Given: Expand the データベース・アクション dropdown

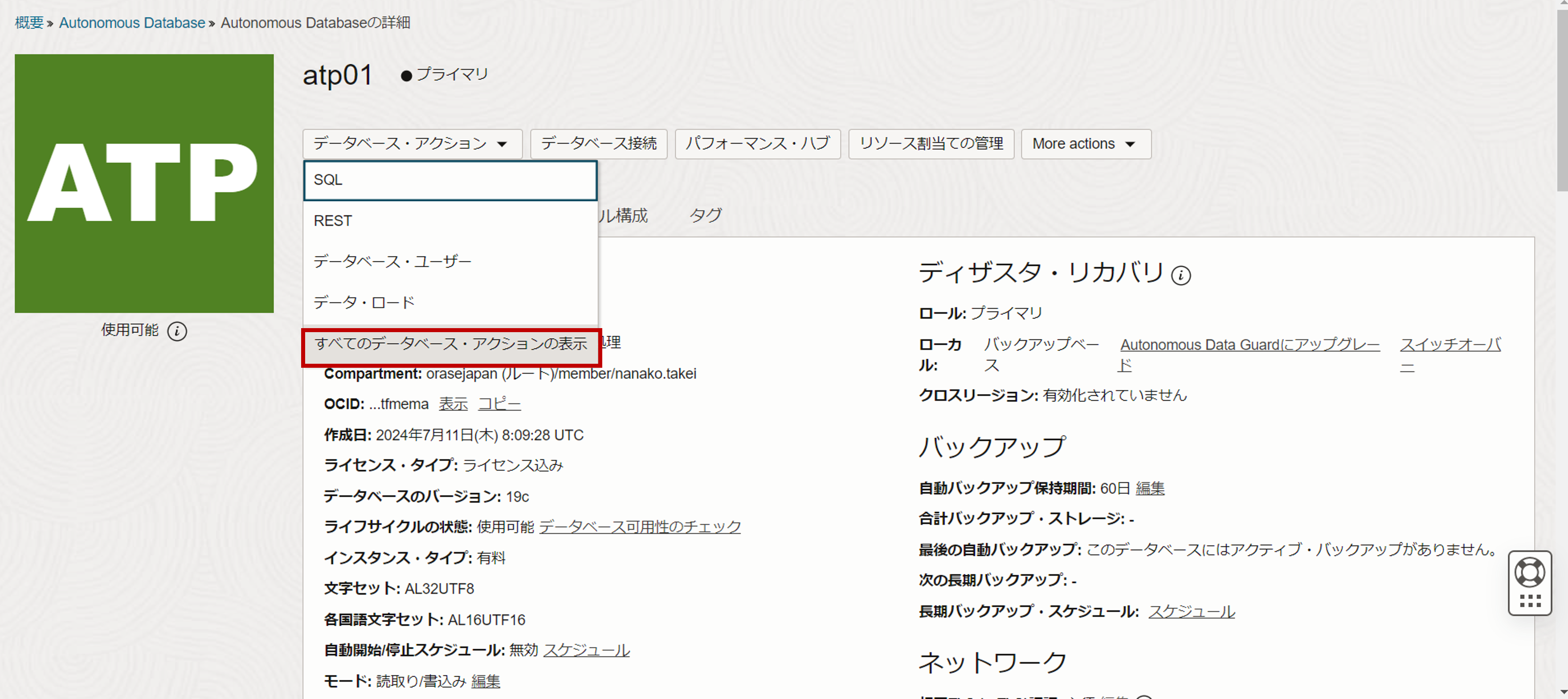Looking at the screenshot, I should (412, 143).
